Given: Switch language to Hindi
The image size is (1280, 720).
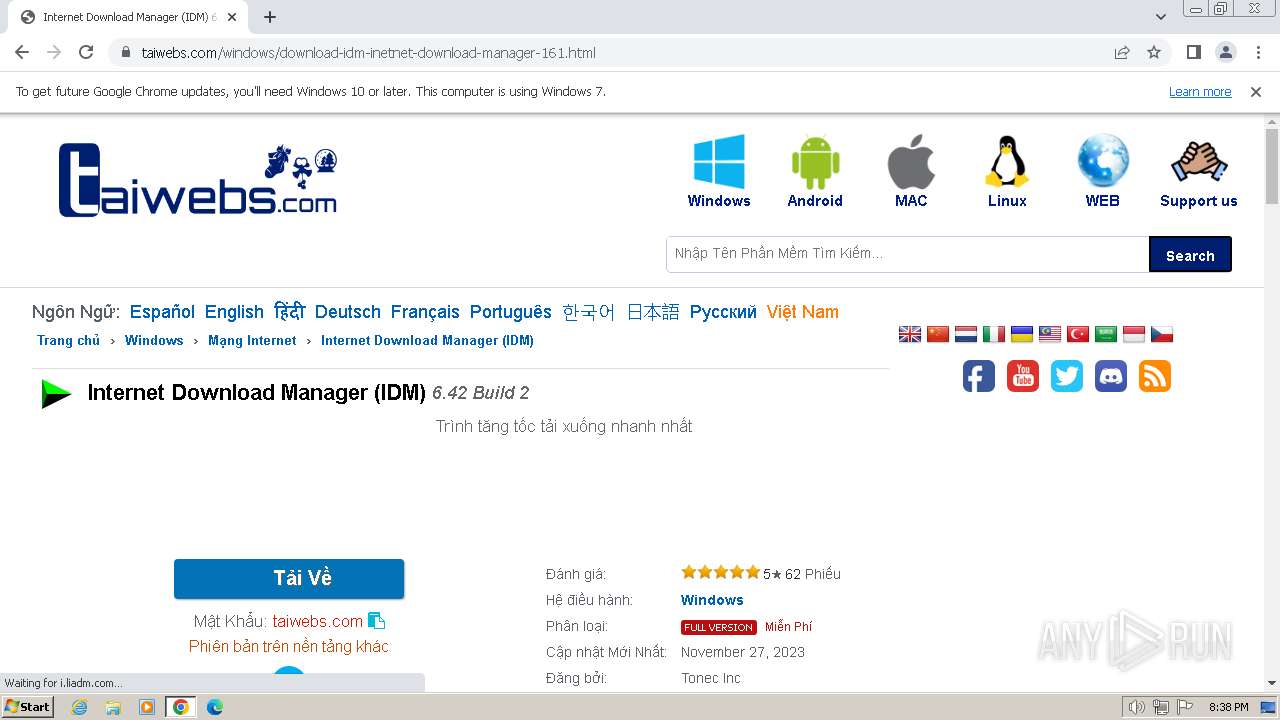Looking at the screenshot, I should coord(289,312).
